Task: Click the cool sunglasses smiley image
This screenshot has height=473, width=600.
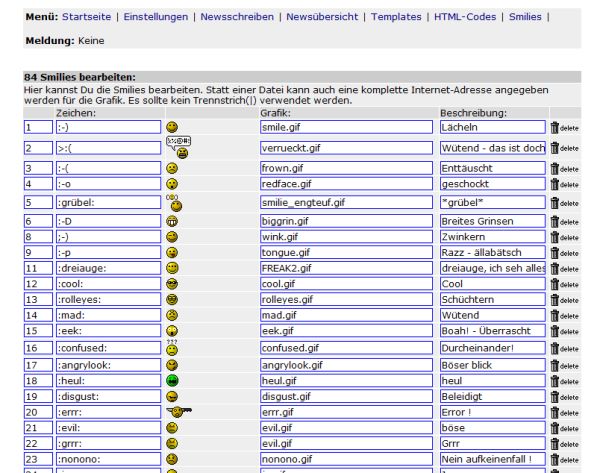Action: click(172, 284)
